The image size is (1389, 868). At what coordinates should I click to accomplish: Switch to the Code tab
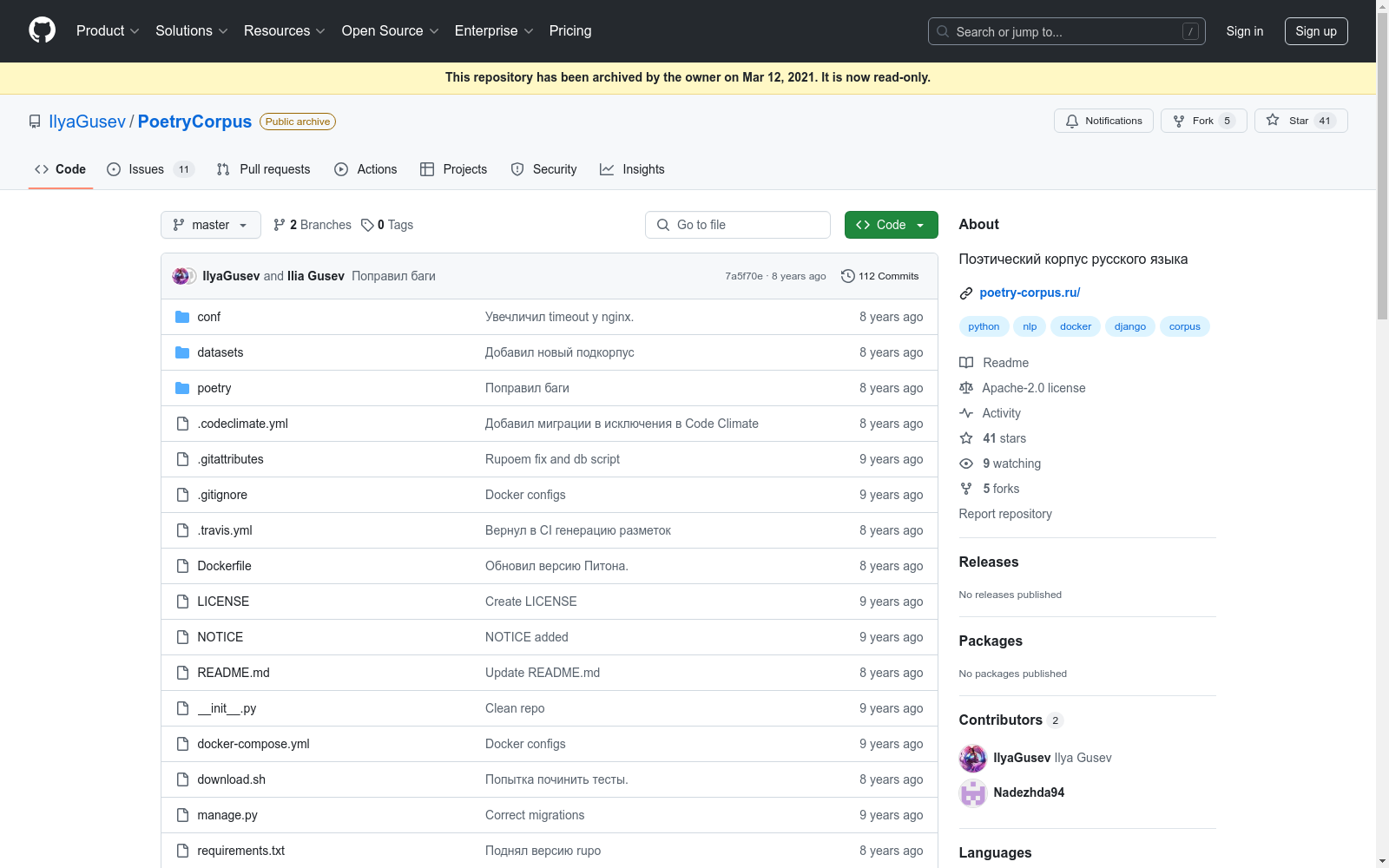[x=60, y=169]
